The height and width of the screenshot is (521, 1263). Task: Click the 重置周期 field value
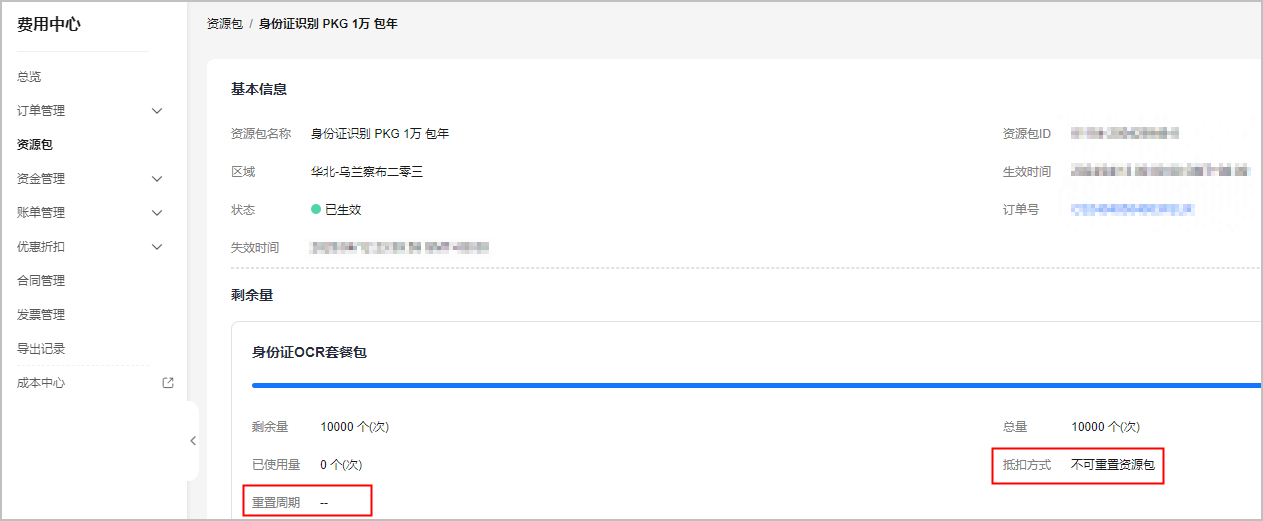point(326,503)
